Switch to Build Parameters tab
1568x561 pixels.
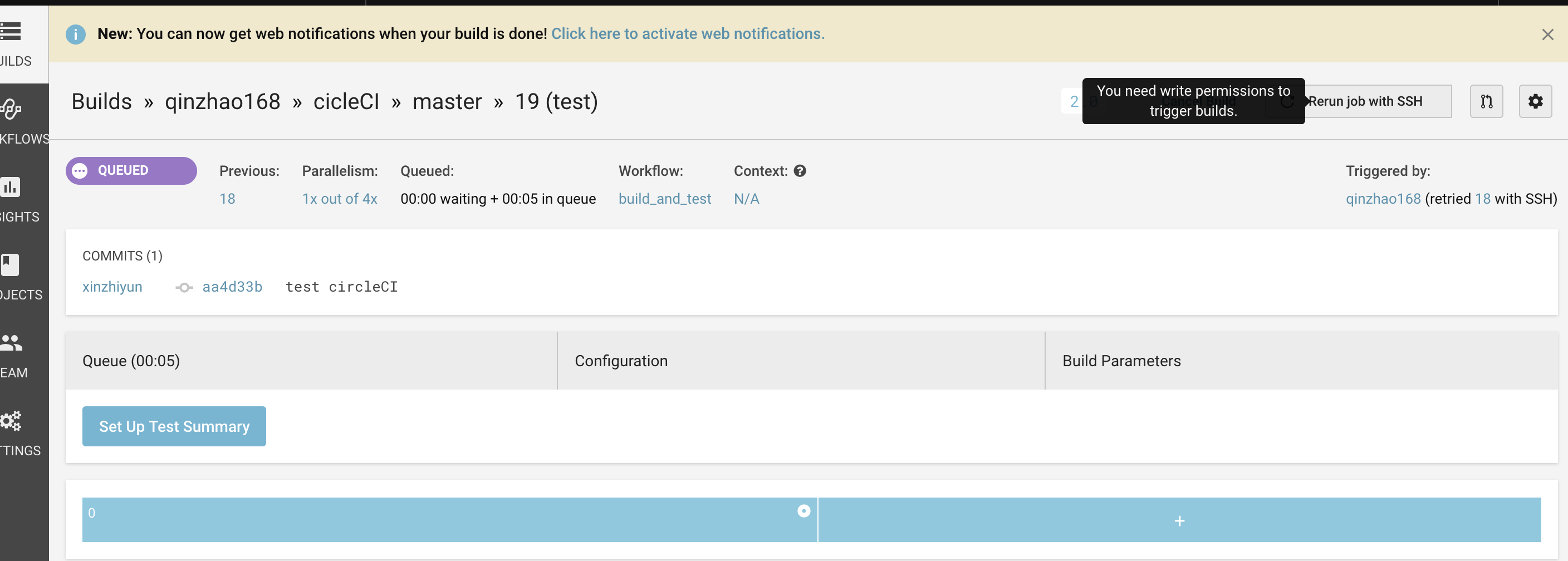coord(1301,360)
